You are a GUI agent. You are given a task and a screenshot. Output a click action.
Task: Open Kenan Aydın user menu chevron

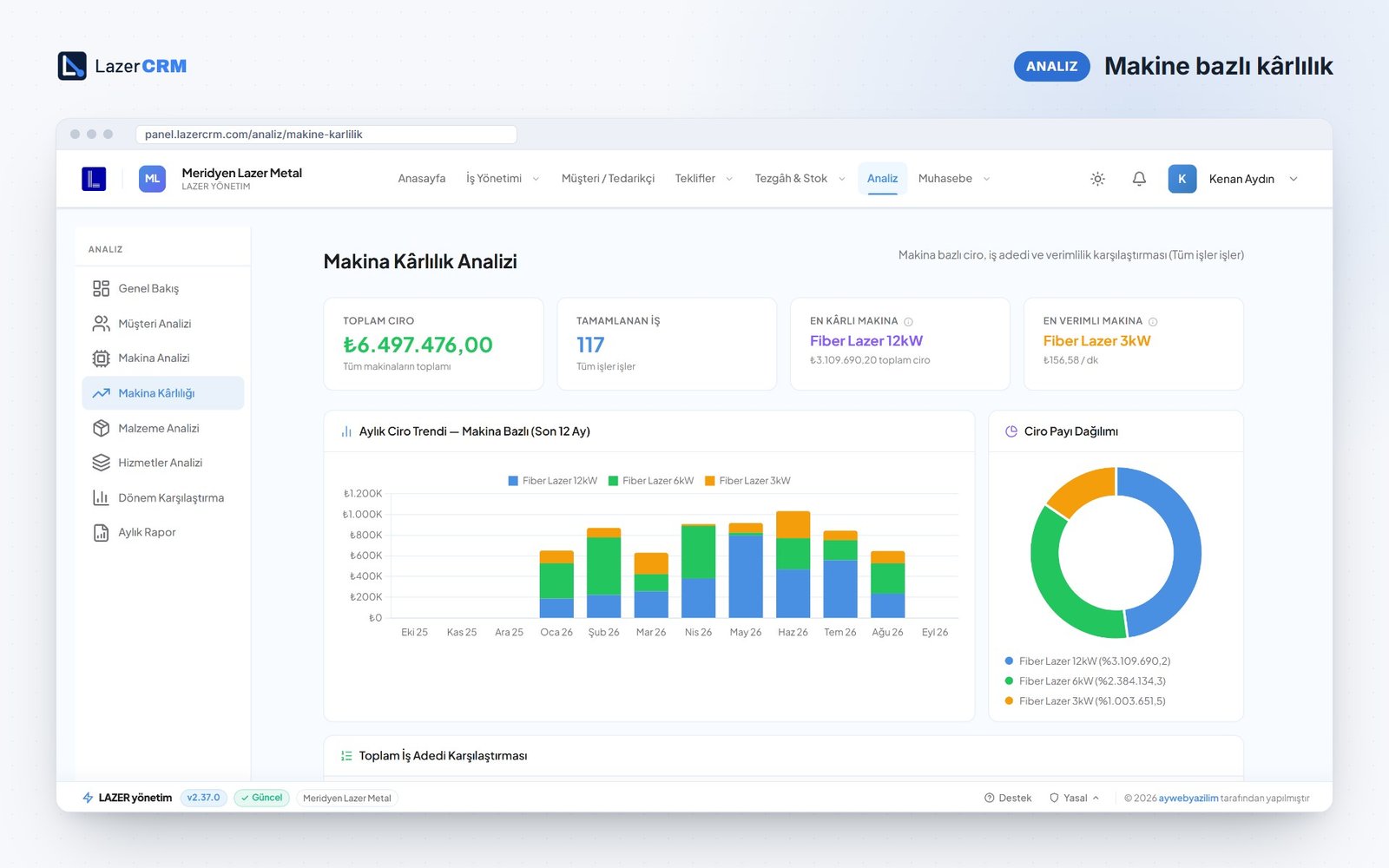pyautogui.click(x=1294, y=179)
